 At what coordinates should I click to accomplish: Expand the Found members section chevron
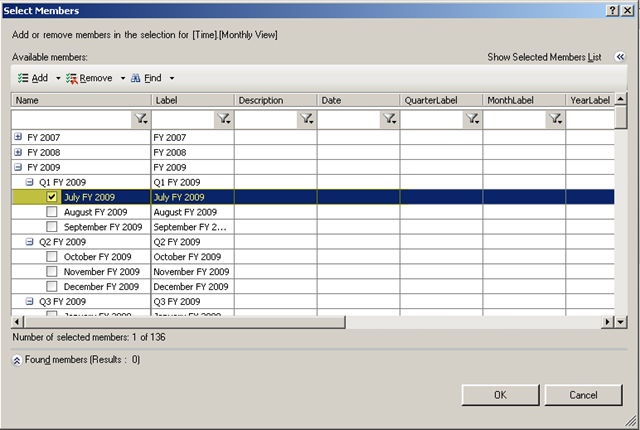point(17,360)
